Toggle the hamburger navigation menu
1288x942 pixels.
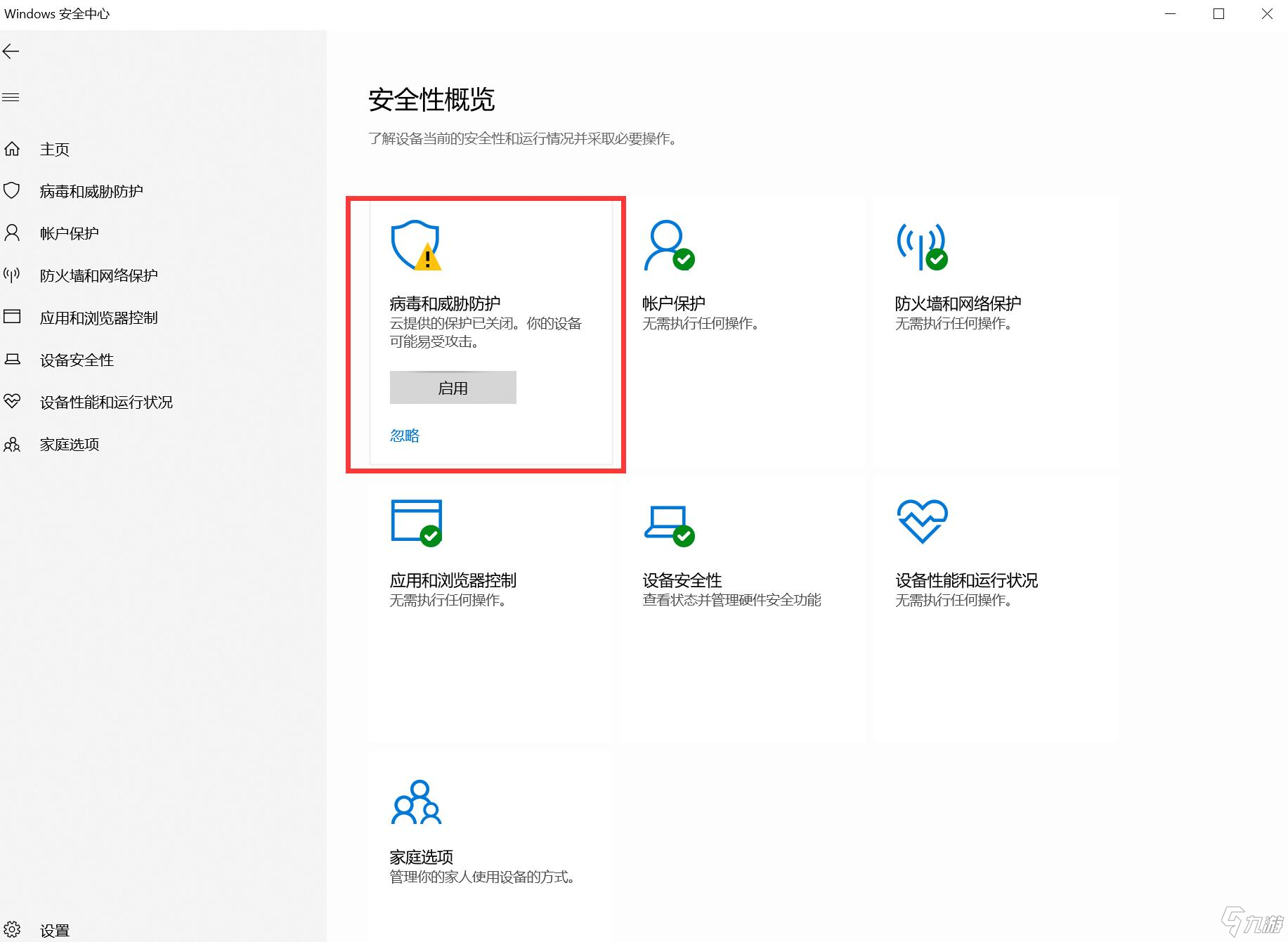[11, 98]
